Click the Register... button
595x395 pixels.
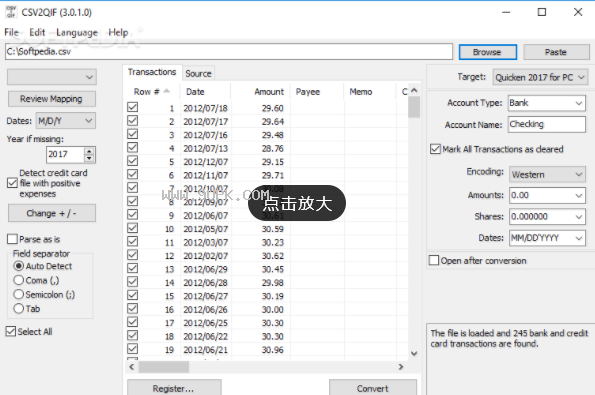pos(174,388)
